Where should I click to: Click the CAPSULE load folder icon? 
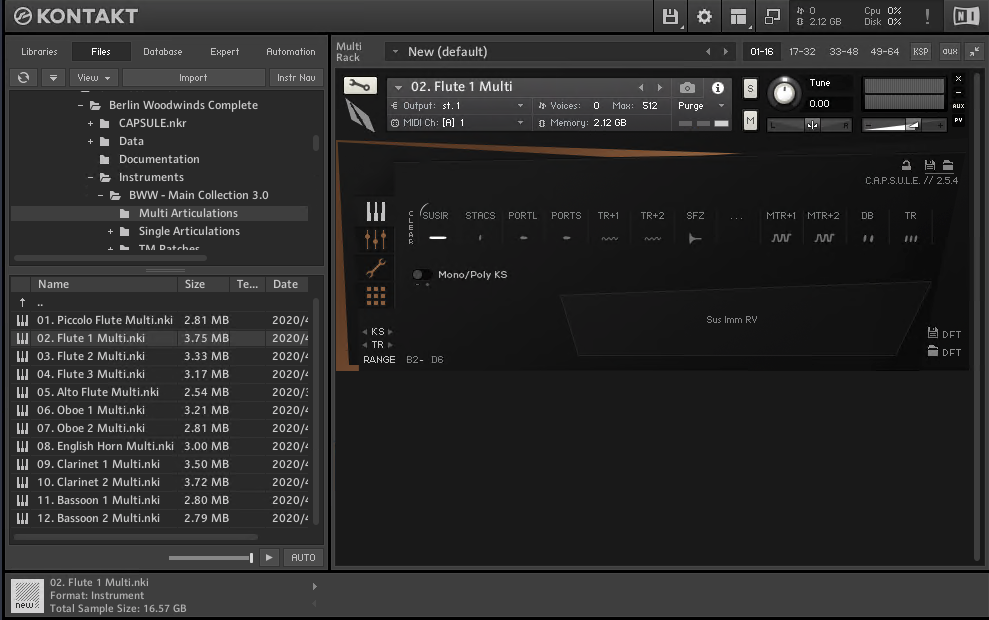pyautogui.click(x=948, y=165)
